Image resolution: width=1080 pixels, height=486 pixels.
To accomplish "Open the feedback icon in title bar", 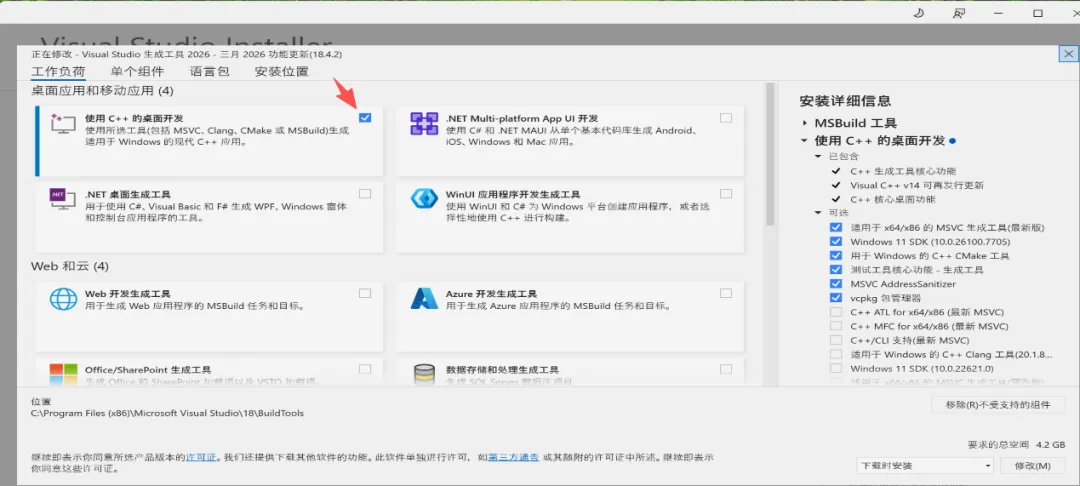I will pos(958,13).
